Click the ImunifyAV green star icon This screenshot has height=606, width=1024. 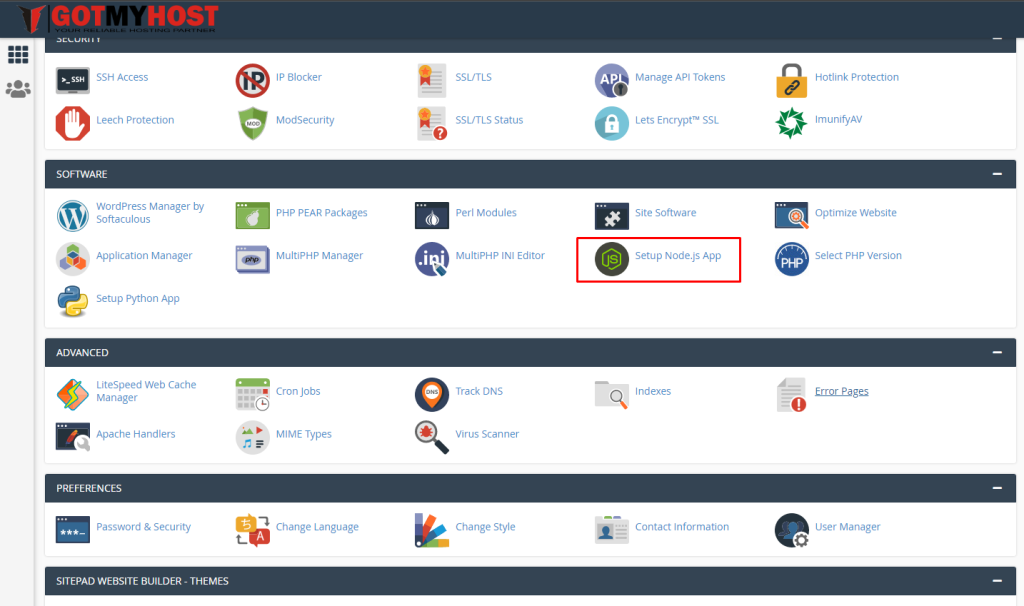pos(791,123)
